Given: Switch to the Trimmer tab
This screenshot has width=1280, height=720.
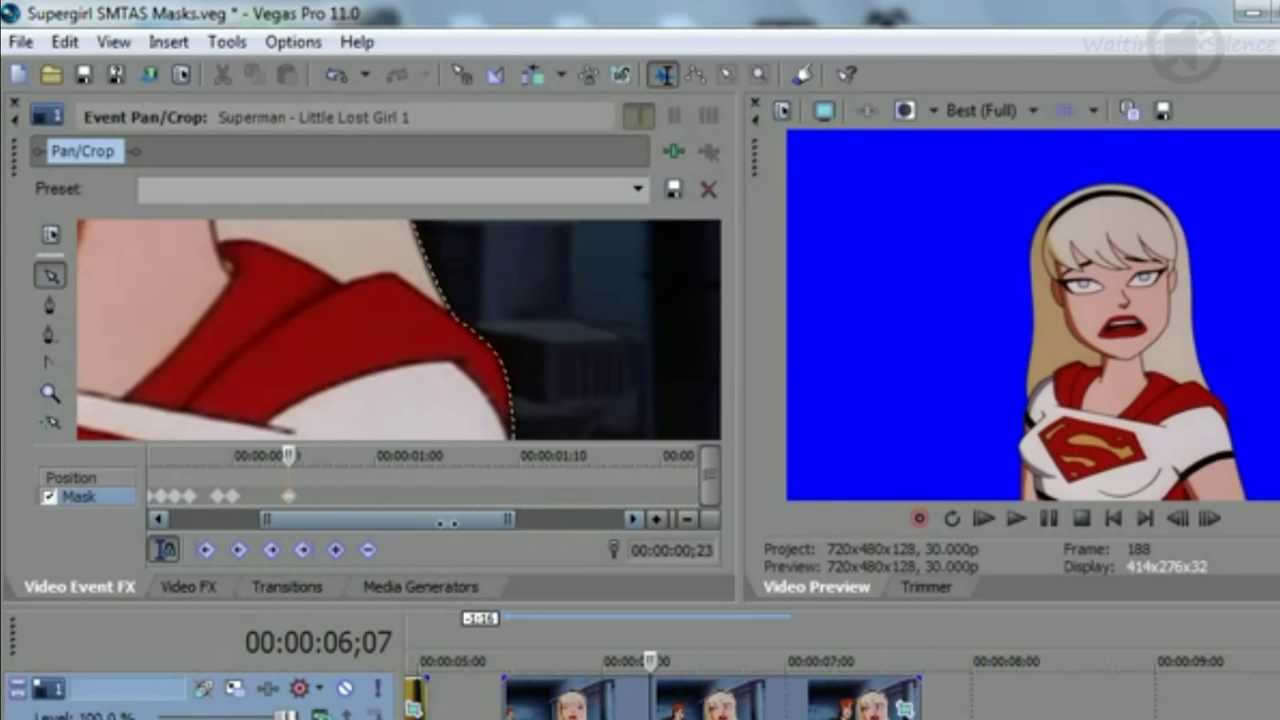Looking at the screenshot, I should [x=927, y=587].
